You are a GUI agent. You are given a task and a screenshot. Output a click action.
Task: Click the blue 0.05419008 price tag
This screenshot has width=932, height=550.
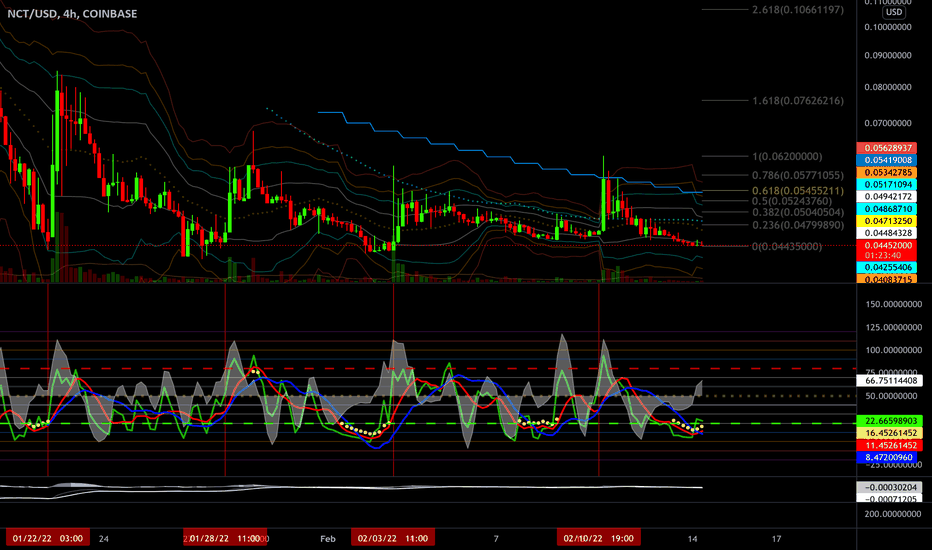pyautogui.click(x=886, y=161)
